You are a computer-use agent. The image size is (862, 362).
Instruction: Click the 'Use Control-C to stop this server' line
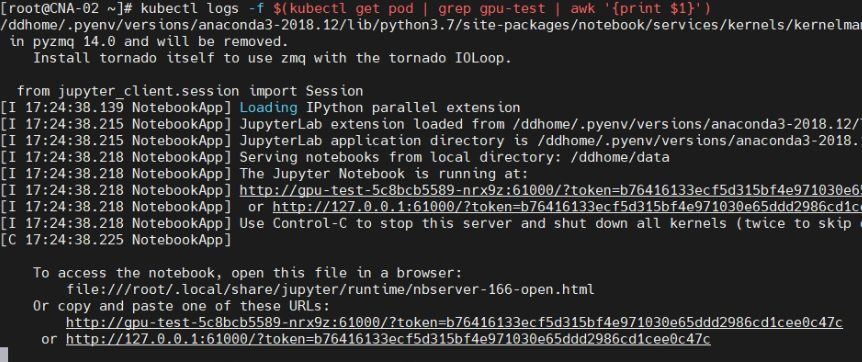pyautogui.click(x=550, y=224)
